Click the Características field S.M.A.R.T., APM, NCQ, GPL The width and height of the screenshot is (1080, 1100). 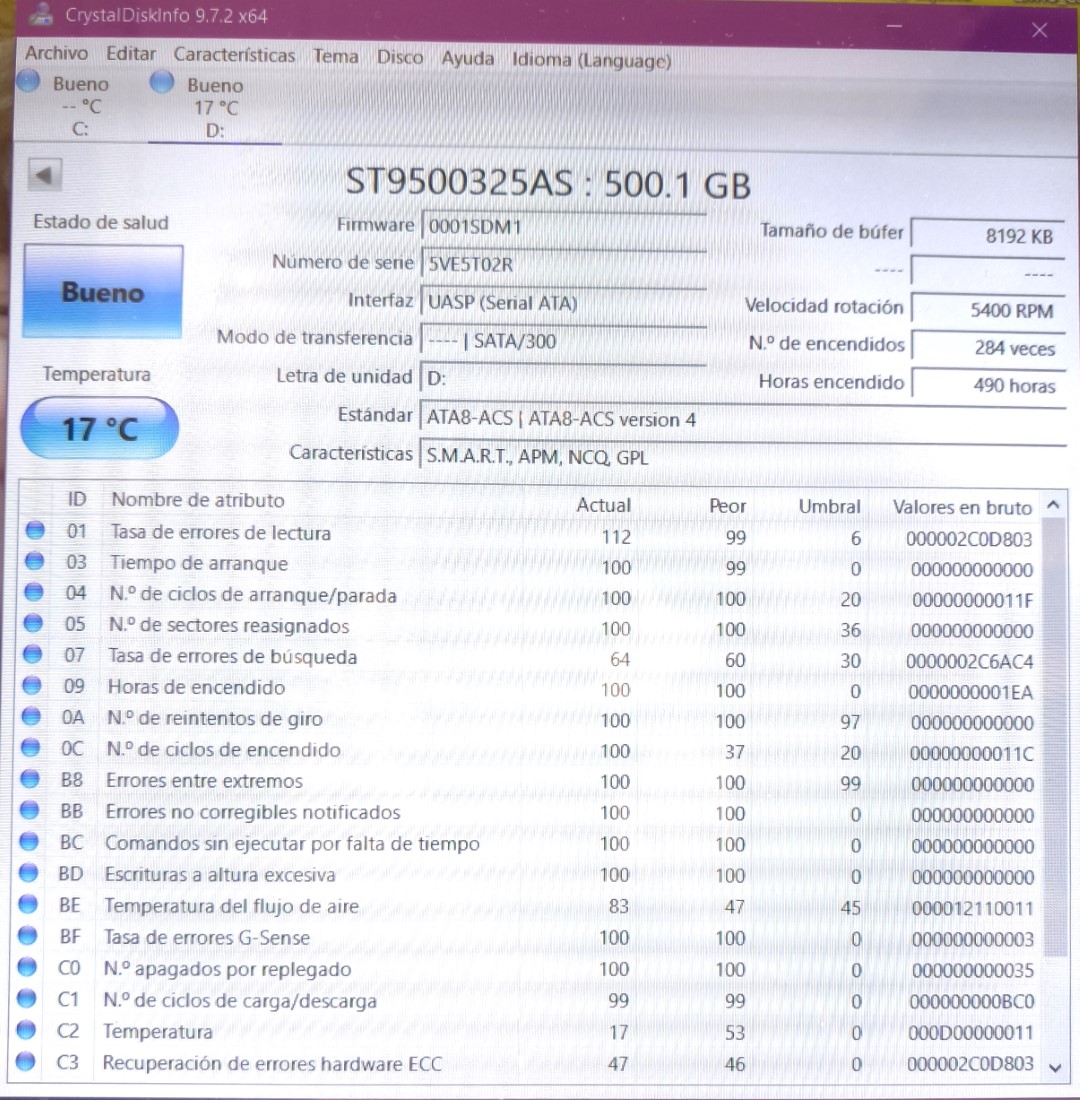click(x=742, y=457)
